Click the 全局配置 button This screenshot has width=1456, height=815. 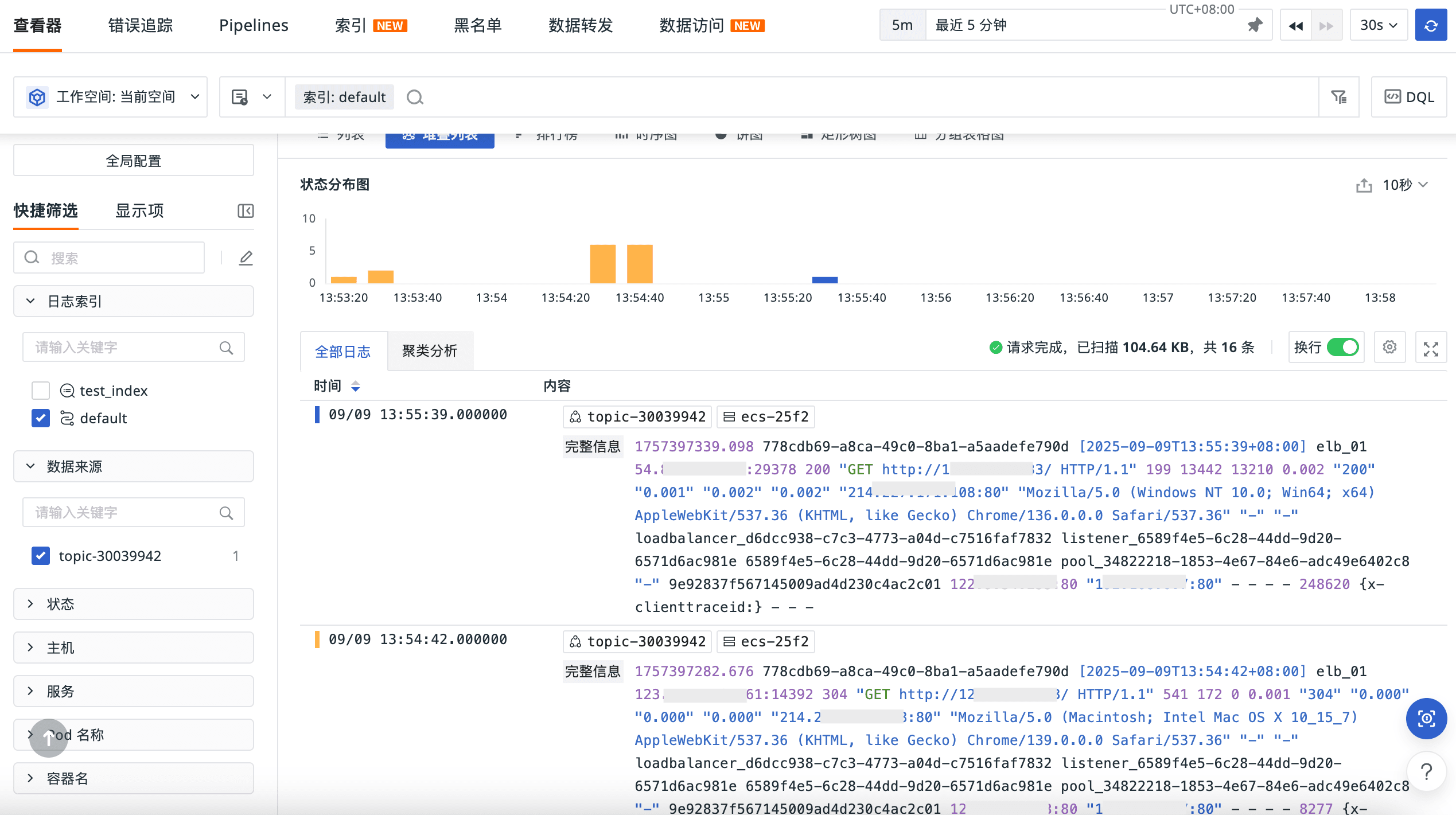coord(133,161)
